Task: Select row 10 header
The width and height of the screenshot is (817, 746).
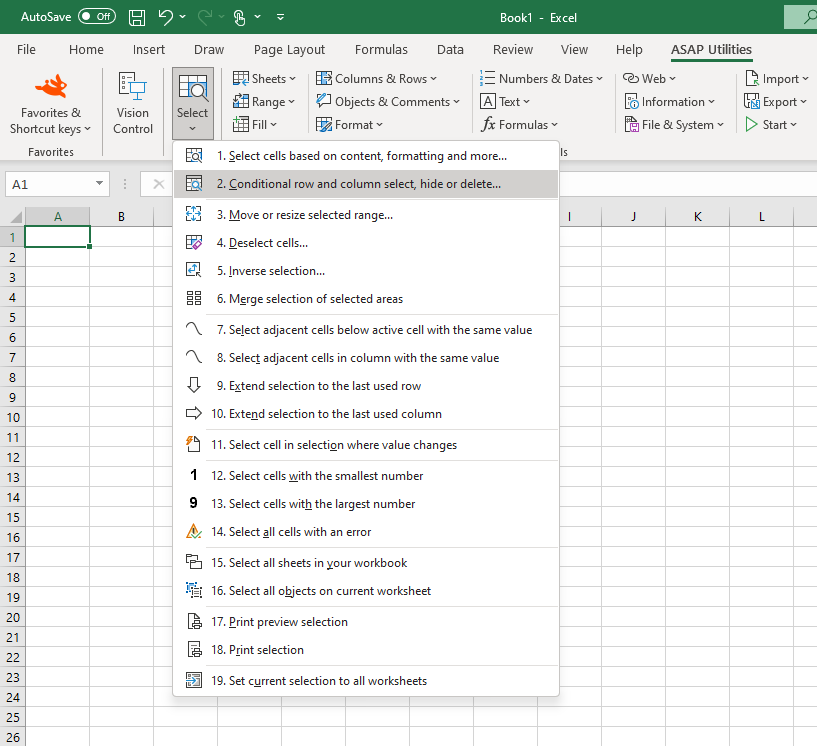Action: 13,417
